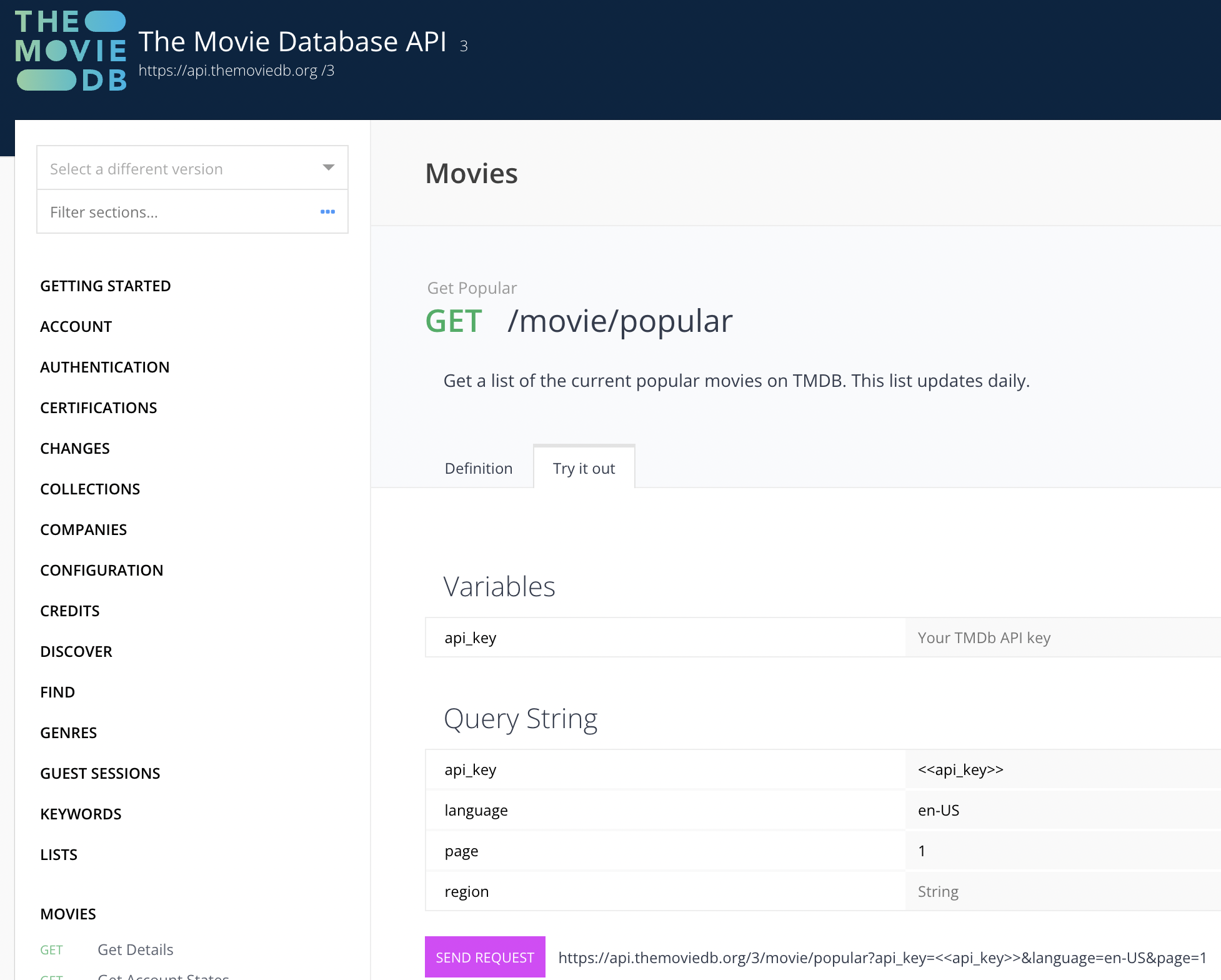Click the generated request URL text
The width and height of the screenshot is (1221, 980).
[882, 957]
